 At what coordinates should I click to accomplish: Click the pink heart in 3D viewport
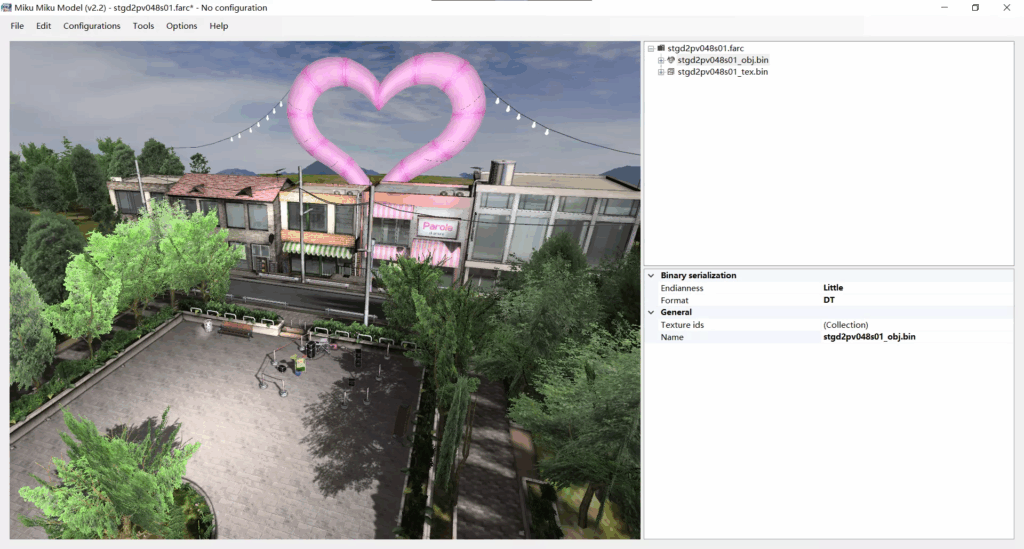(387, 118)
